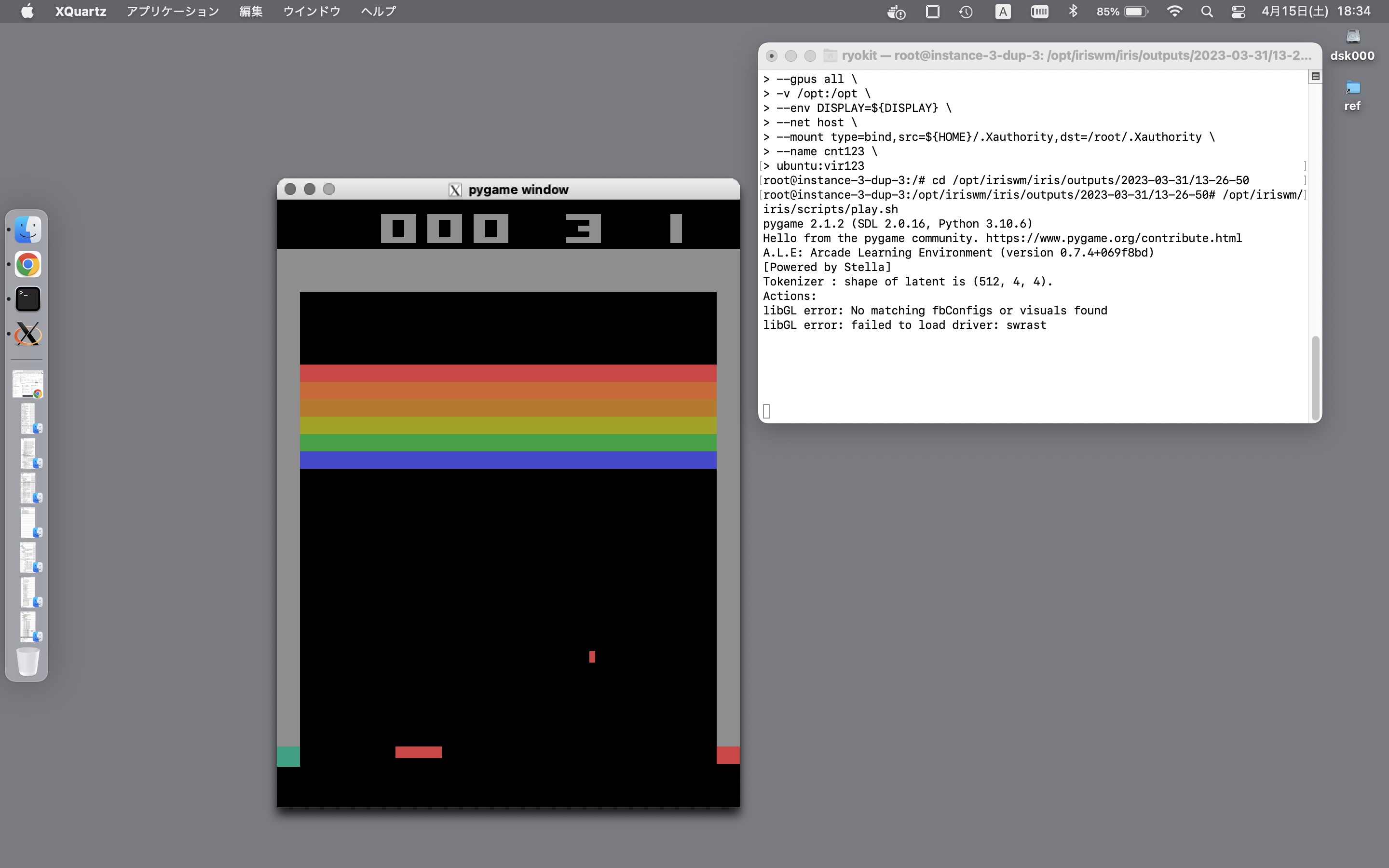Click the lives digit 3 in game
Screen dimensions: 1389x868
click(x=583, y=229)
